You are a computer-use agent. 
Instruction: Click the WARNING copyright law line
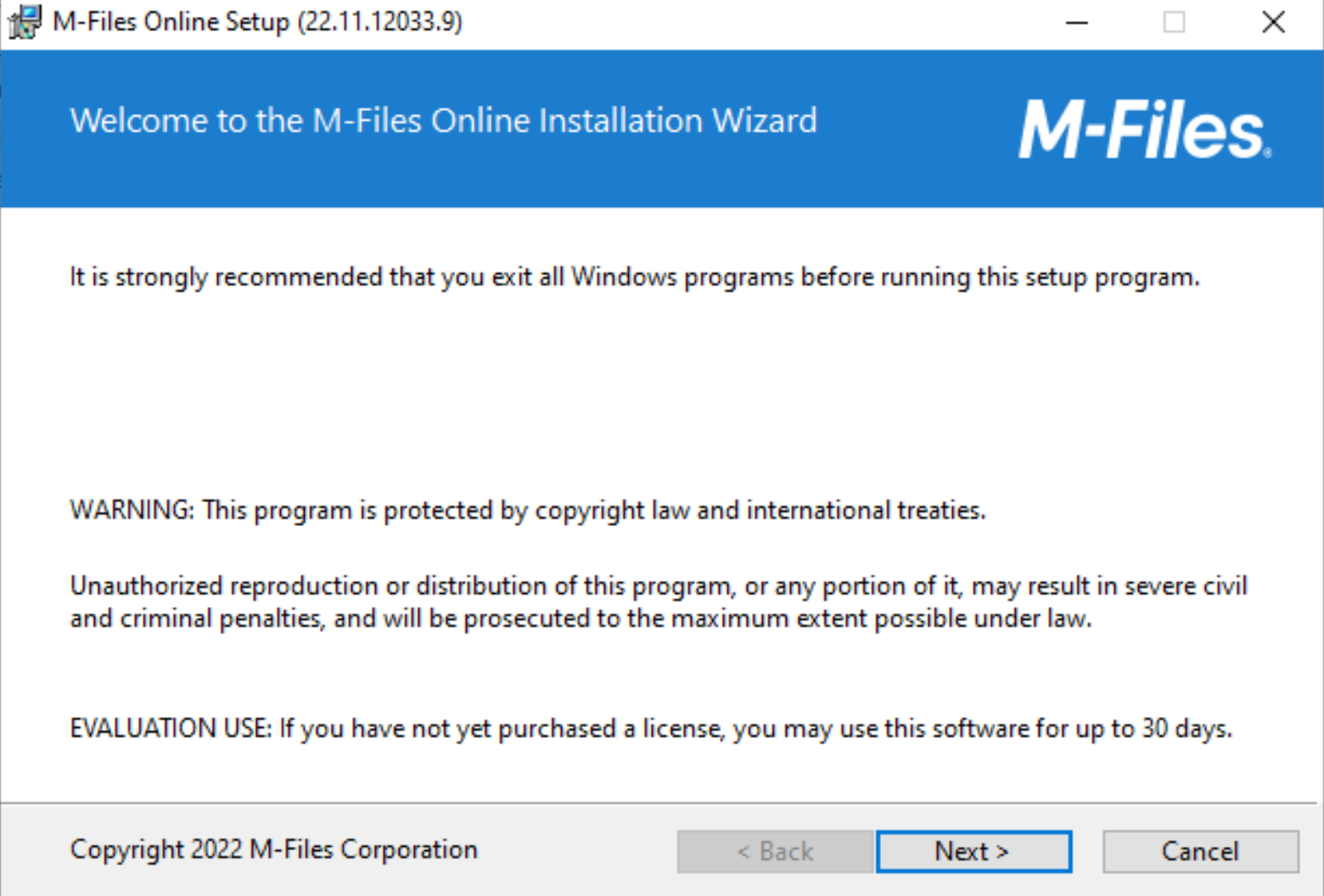pyautogui.click(x=528, y=511)
